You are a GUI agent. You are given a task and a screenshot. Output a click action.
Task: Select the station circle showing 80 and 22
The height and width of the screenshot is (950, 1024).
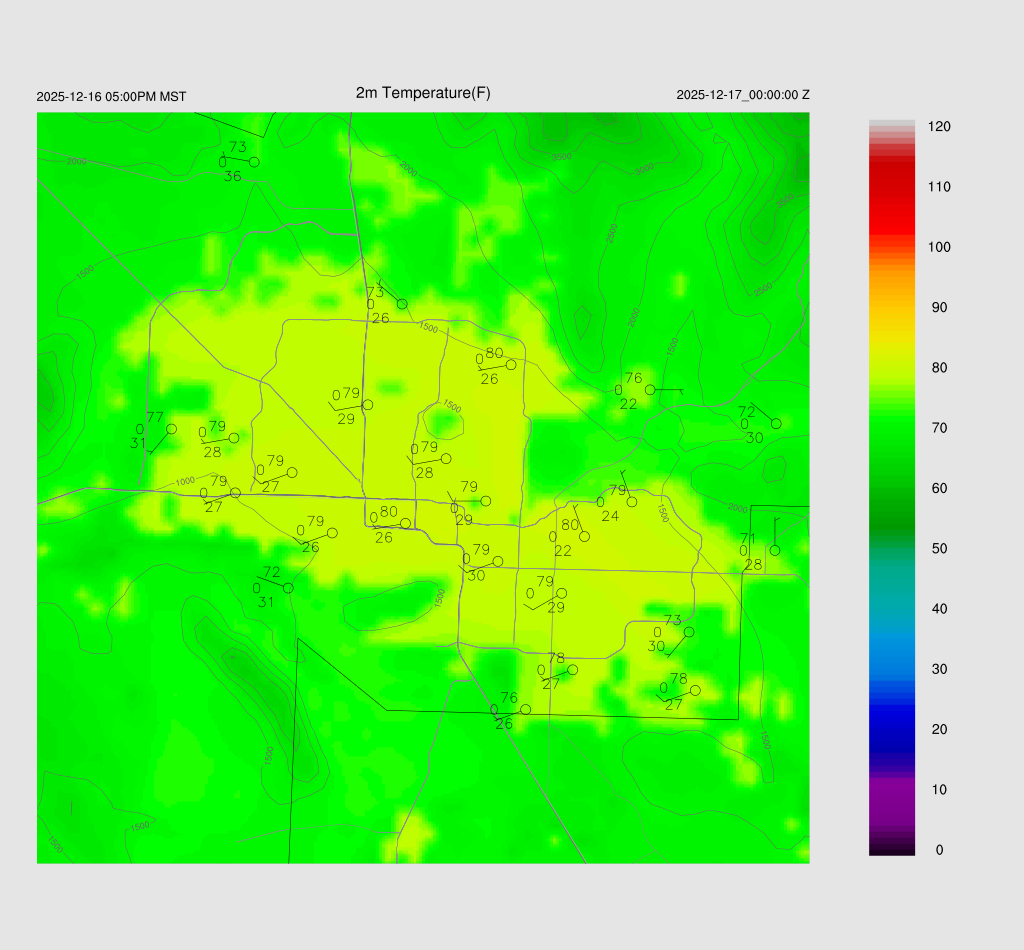pos(585,537)
